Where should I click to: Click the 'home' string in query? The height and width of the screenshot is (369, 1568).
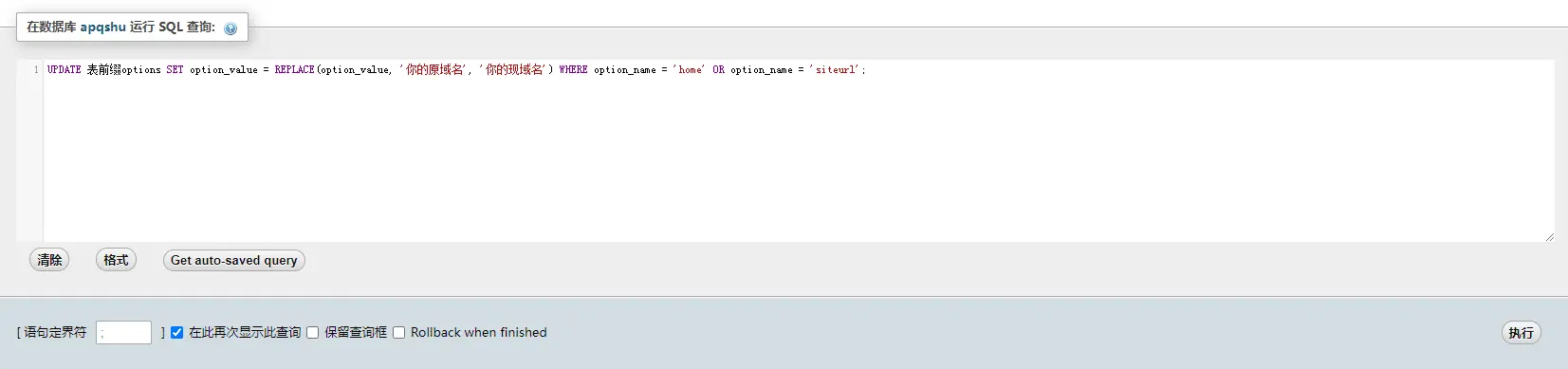coord(689,69)
